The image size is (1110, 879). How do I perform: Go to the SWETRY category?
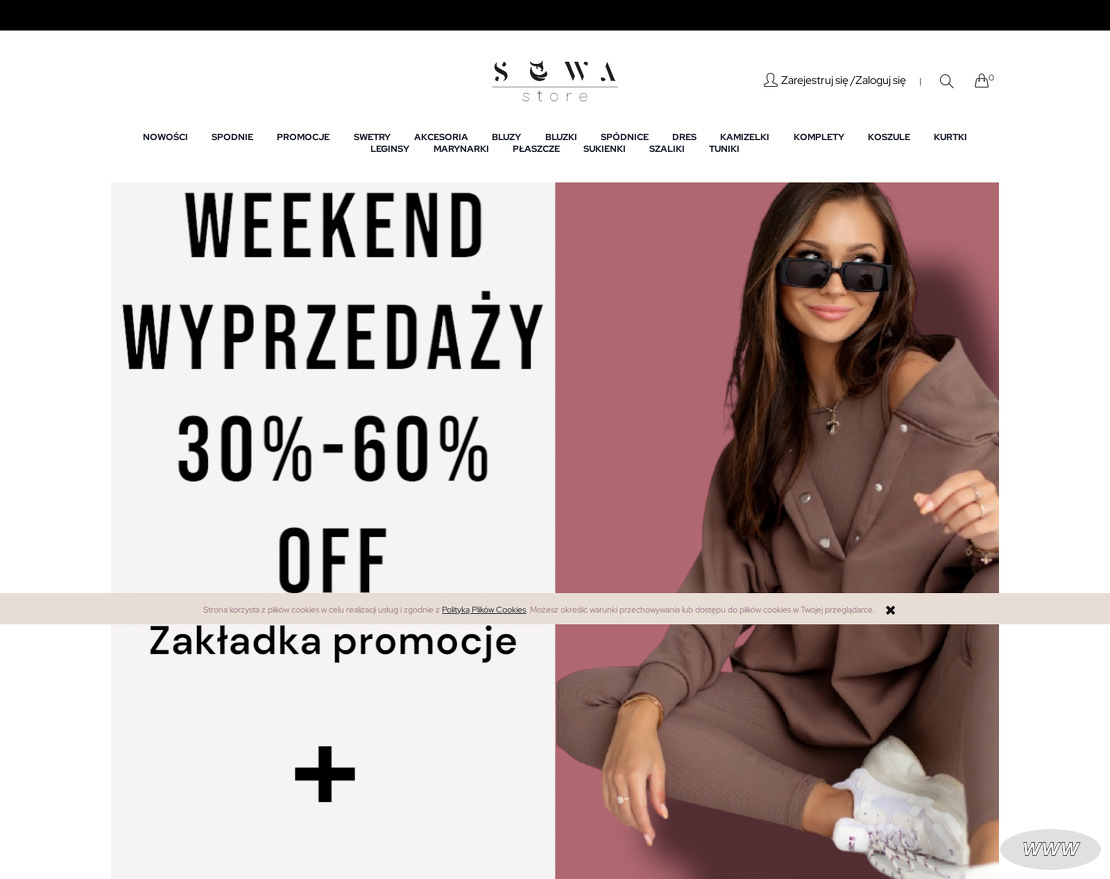point(372,137)
